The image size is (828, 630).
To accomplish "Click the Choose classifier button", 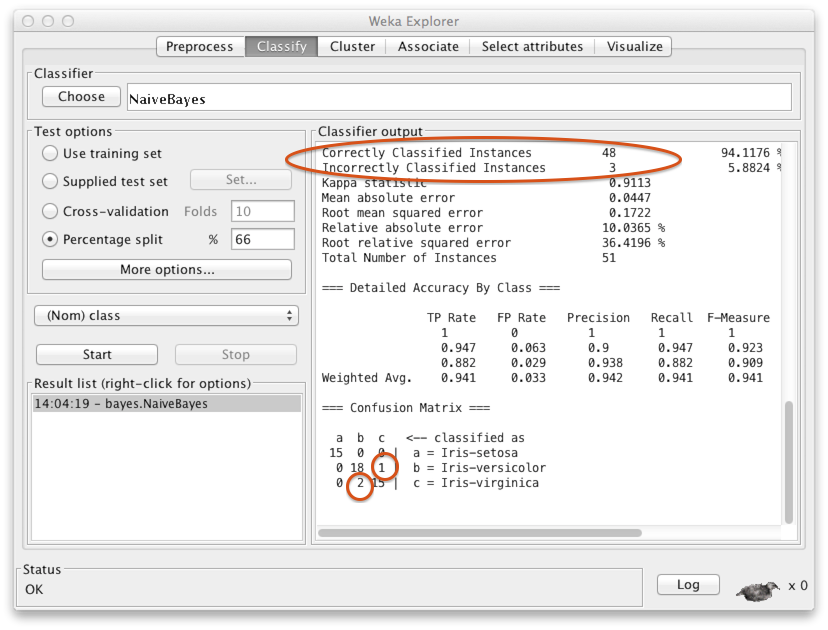I will click(81, 97).
